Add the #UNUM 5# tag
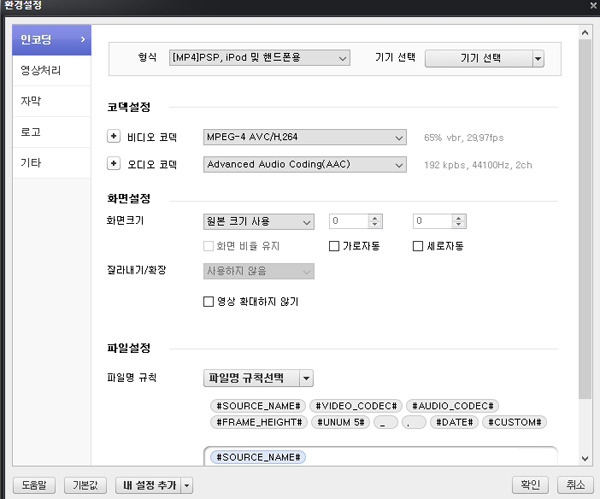Image resolution: width=600 pixels, height=499 pixels. tap(341, 422)
